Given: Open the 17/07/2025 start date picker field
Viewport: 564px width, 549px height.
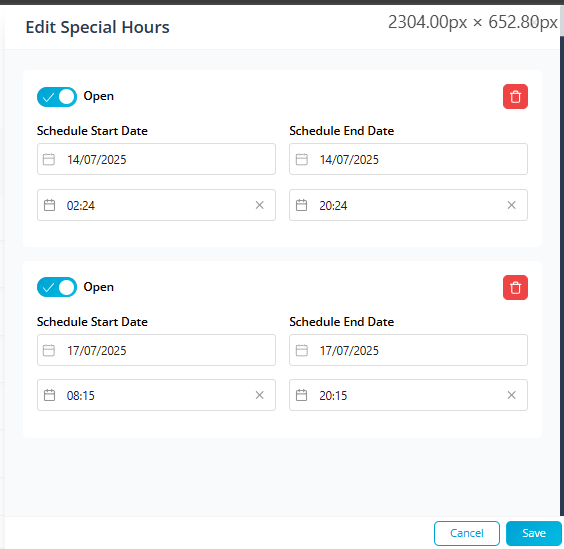Looking at the screenshot, I should 156,350.
